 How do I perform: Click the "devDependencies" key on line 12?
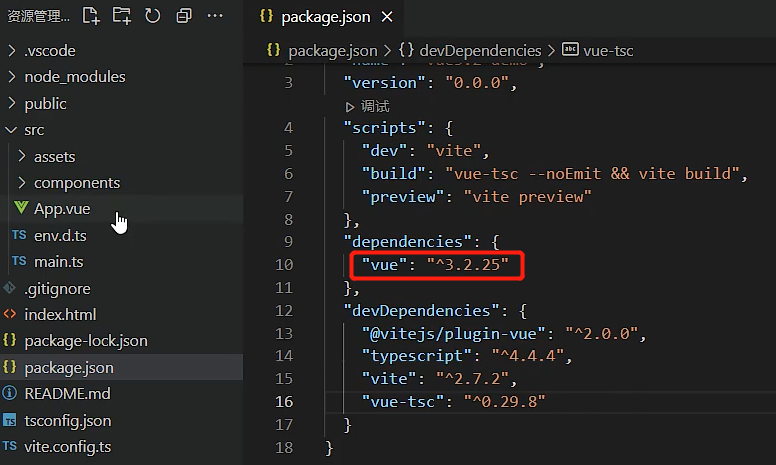coord(421,311)
